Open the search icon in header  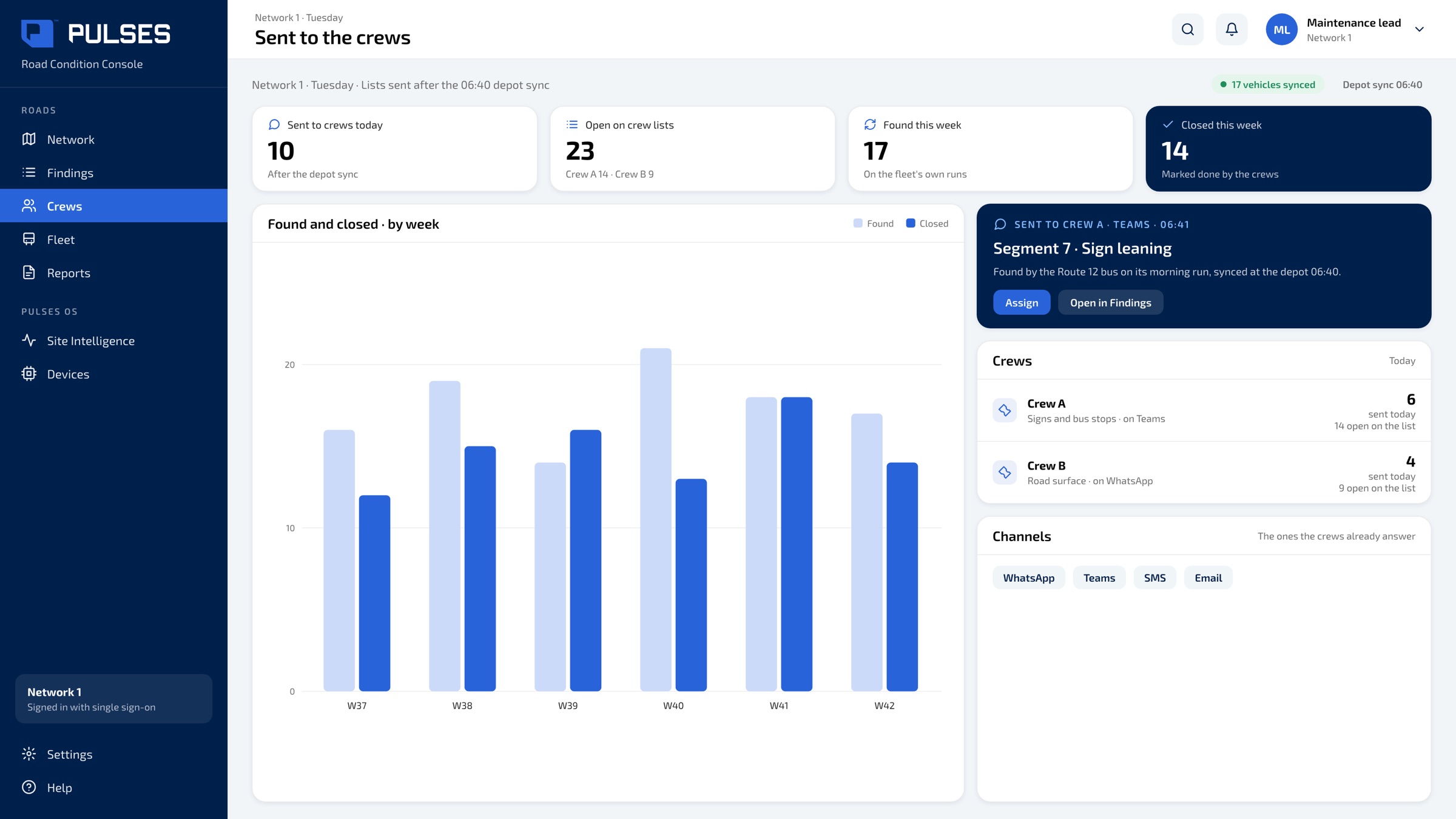click(x=1187, y=29)
